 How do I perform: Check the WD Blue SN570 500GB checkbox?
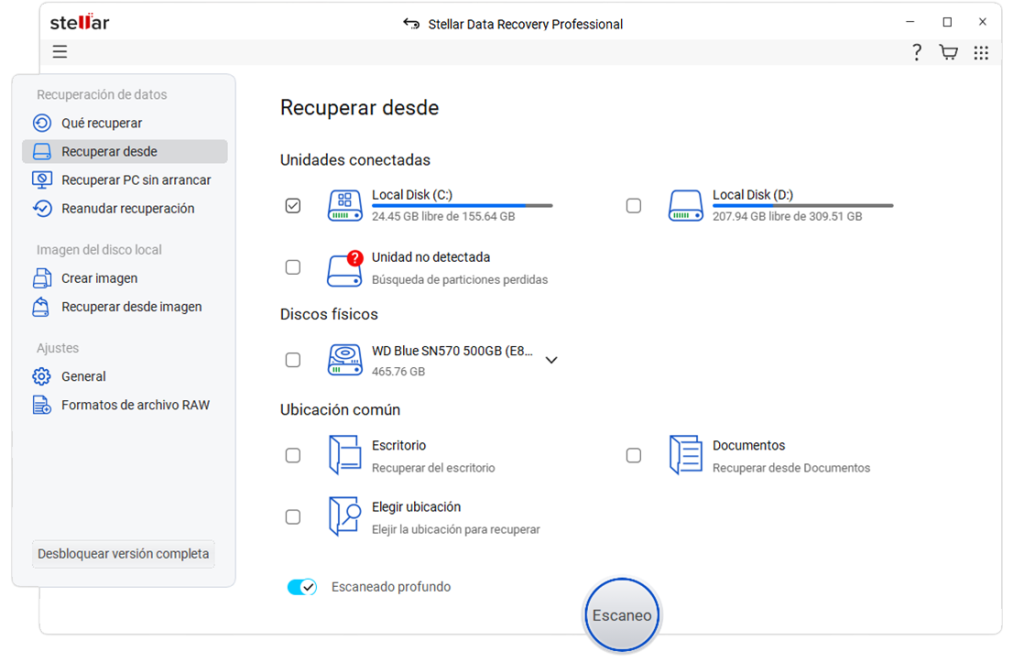(x=293, y=360)
